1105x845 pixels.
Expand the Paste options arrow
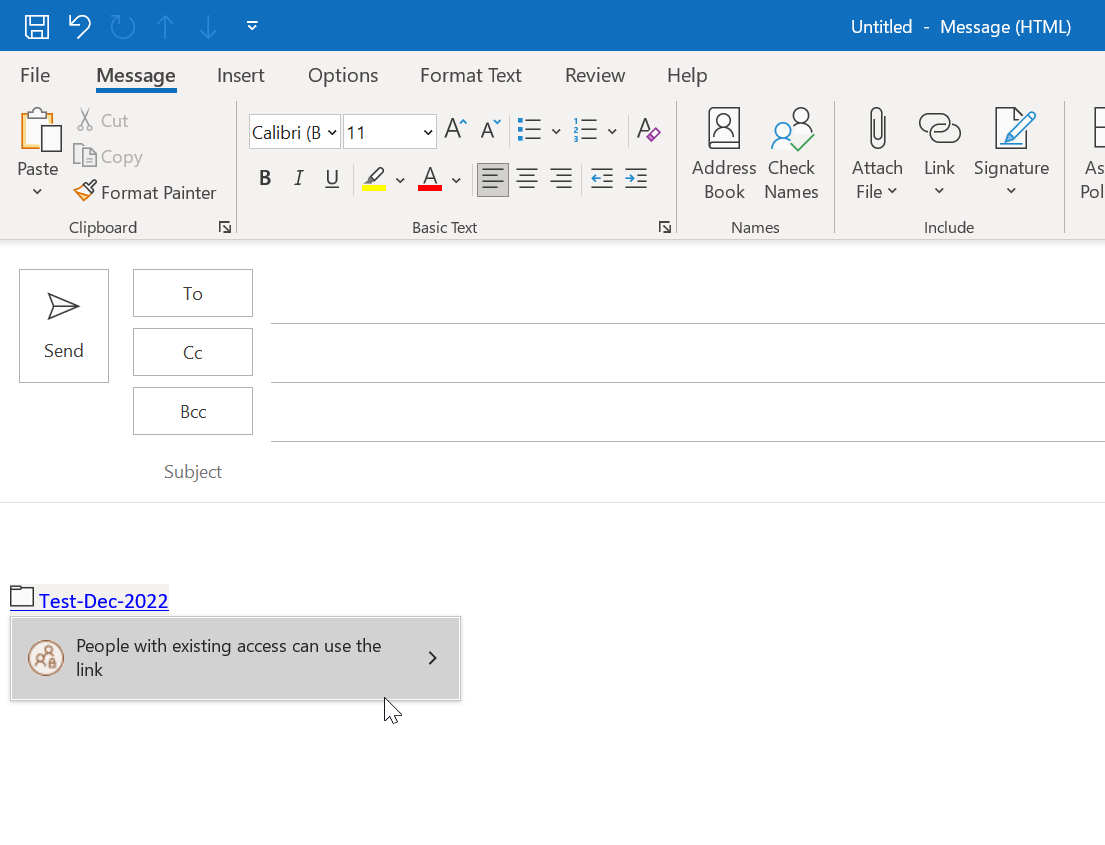tap(37, 192)
